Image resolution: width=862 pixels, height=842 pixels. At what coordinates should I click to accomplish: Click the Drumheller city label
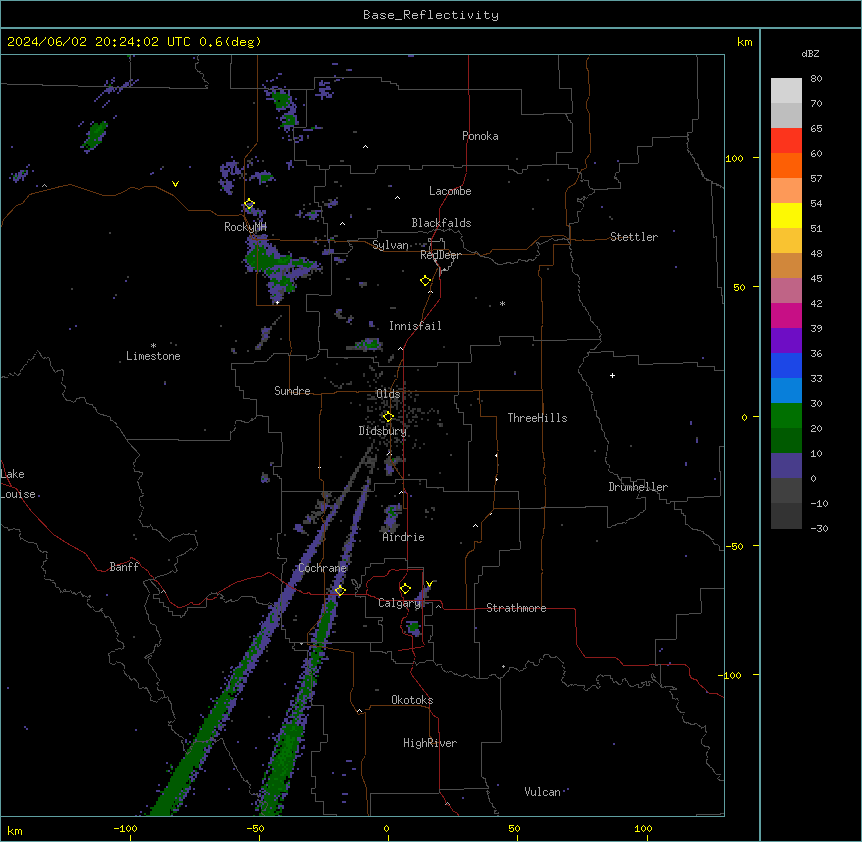click(638, 487)
